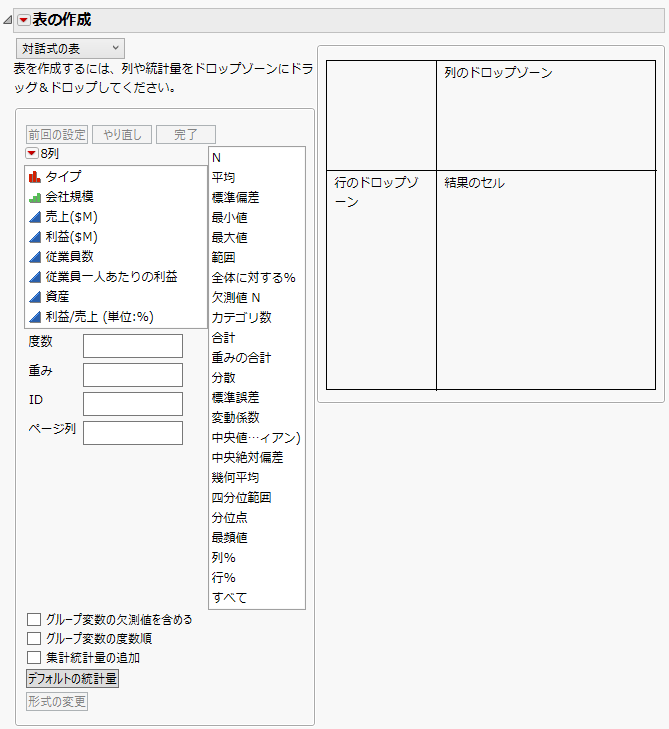Select the 標準誤差 statistic

pyautogui.click(x=235, y=398)
